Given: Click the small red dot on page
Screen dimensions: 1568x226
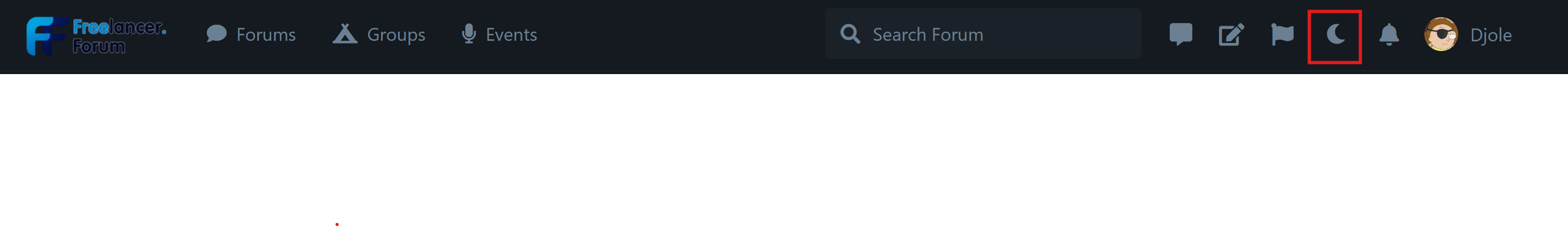Looking at the screenshot, I should coord(337,224).
